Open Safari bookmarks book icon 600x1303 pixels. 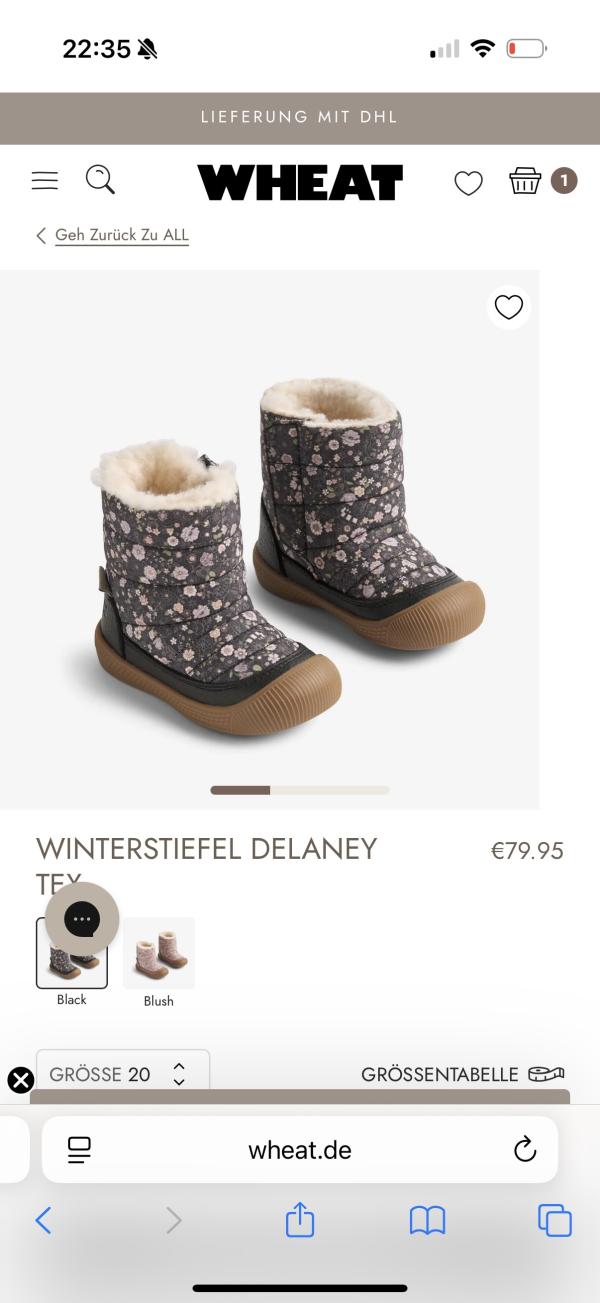427,1220
